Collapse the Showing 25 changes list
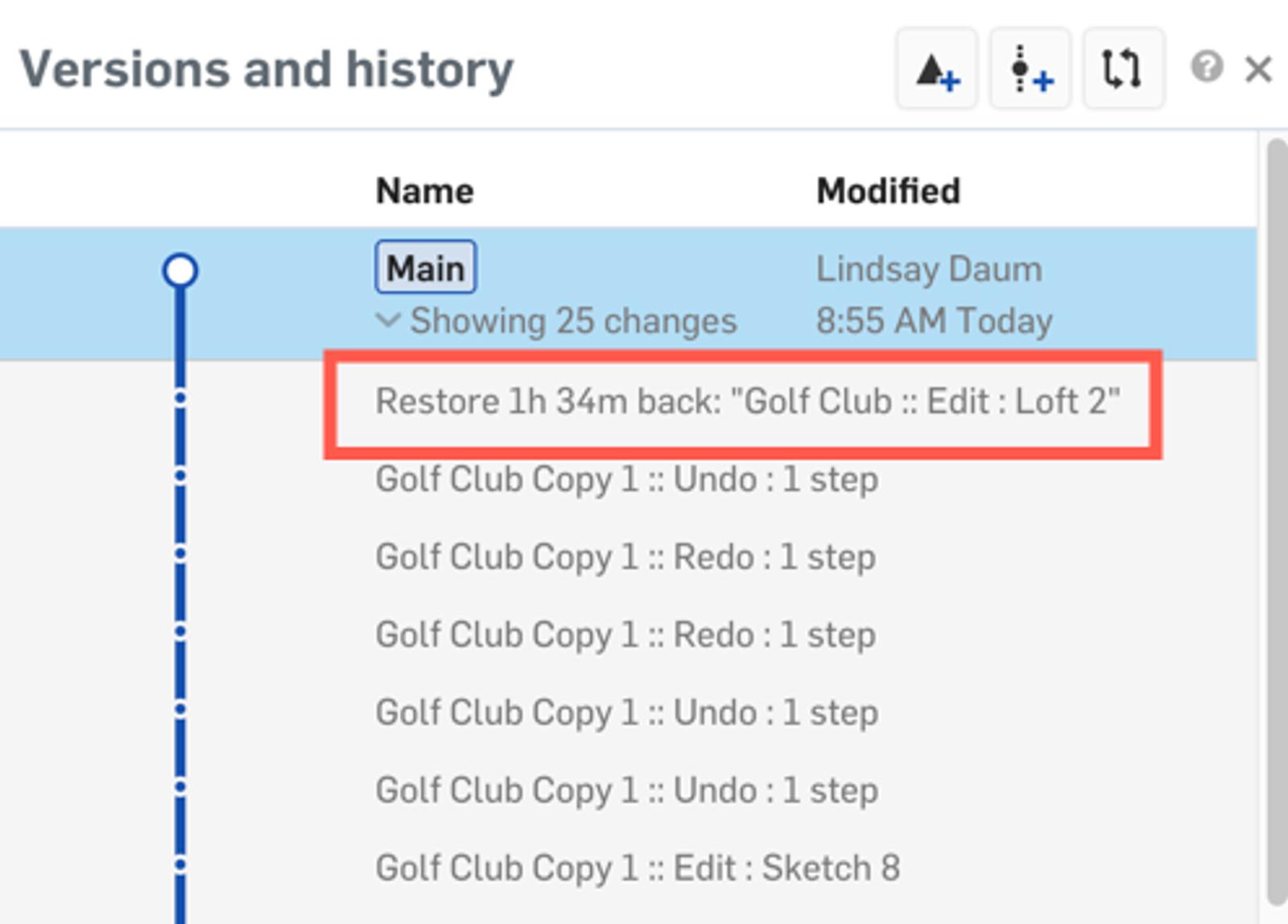Screen dimensions: 1288x924 [389, 320]
